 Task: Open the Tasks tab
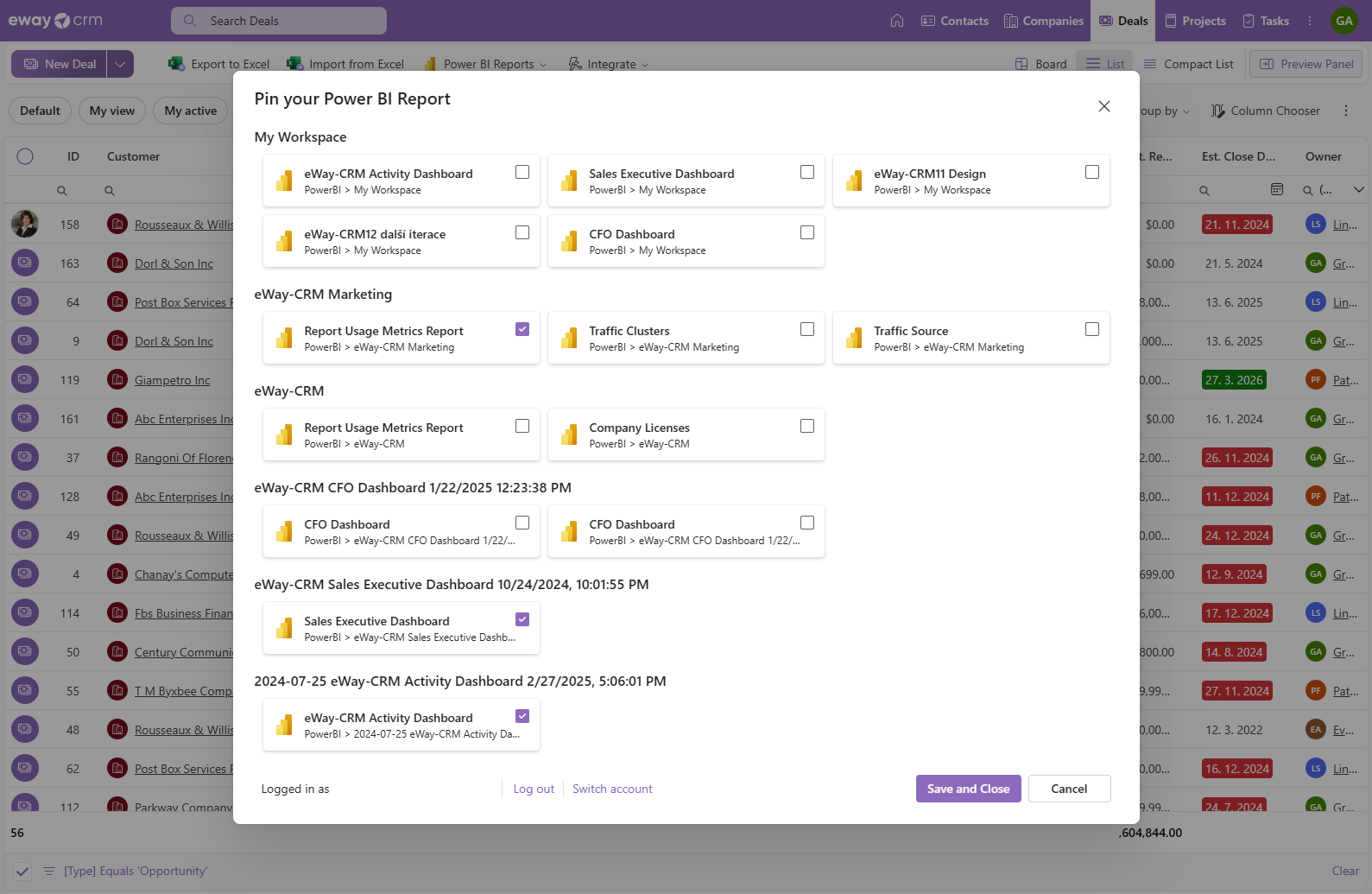(x=1266, y=21)
